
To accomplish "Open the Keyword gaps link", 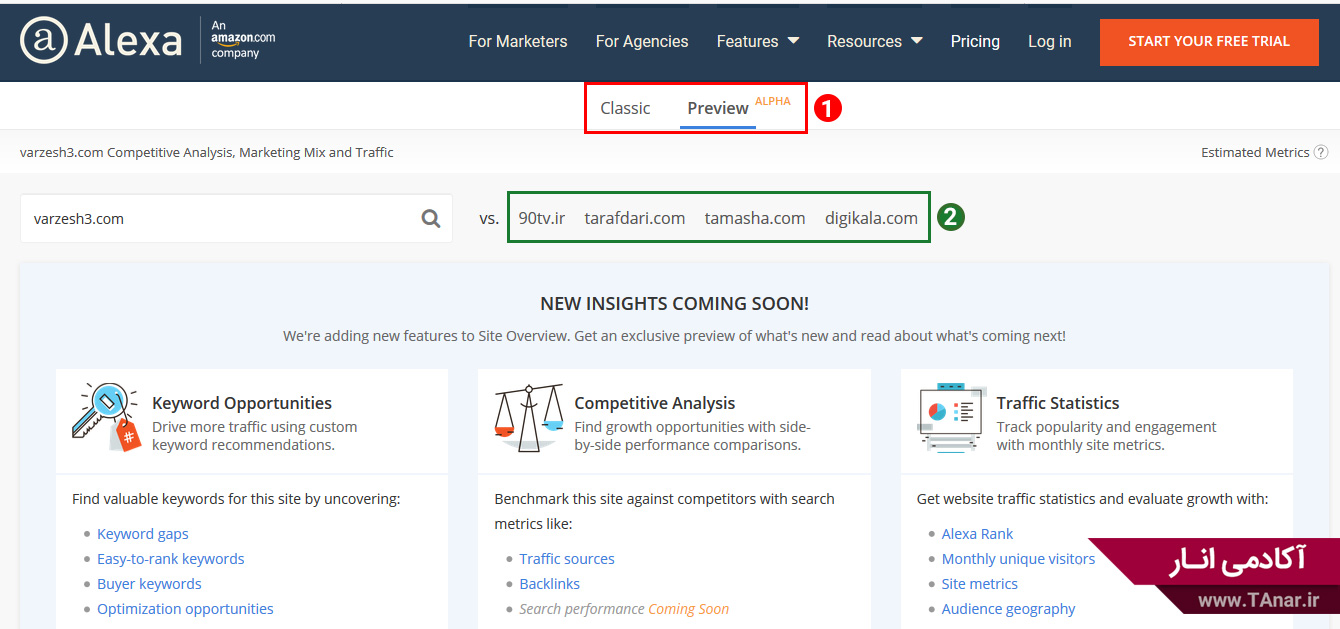I will coord(143,534).
